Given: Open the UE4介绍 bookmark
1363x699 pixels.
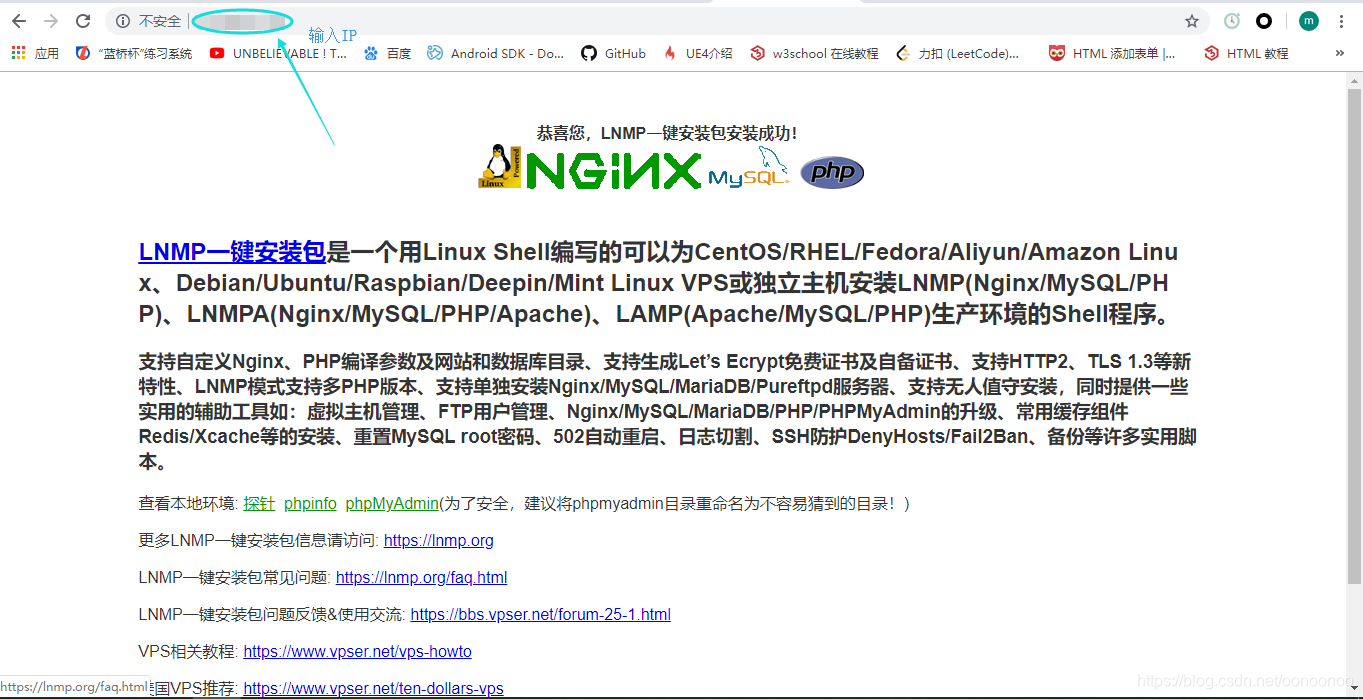Looking at the screenshot, I should tap(697, 53).
